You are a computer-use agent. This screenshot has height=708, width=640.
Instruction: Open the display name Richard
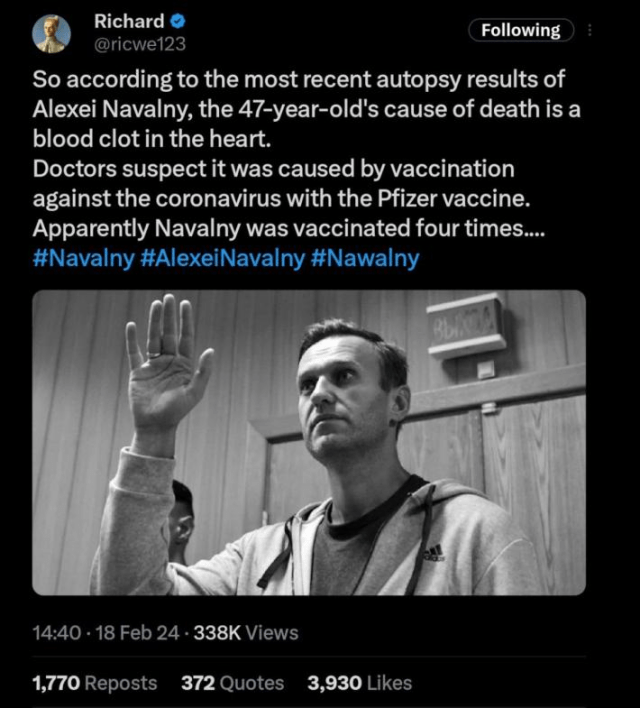pyautogui.click(x=129, y=21)
